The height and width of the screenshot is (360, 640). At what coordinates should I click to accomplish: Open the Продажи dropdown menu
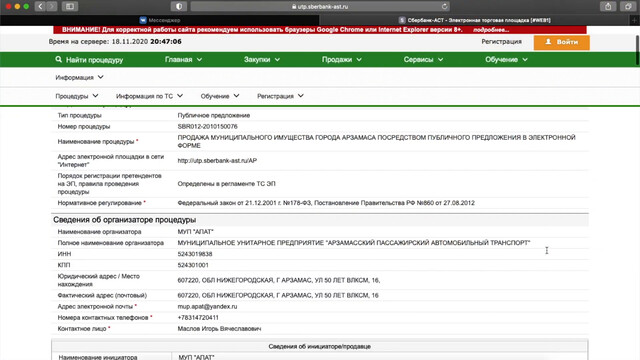(341, 60)
